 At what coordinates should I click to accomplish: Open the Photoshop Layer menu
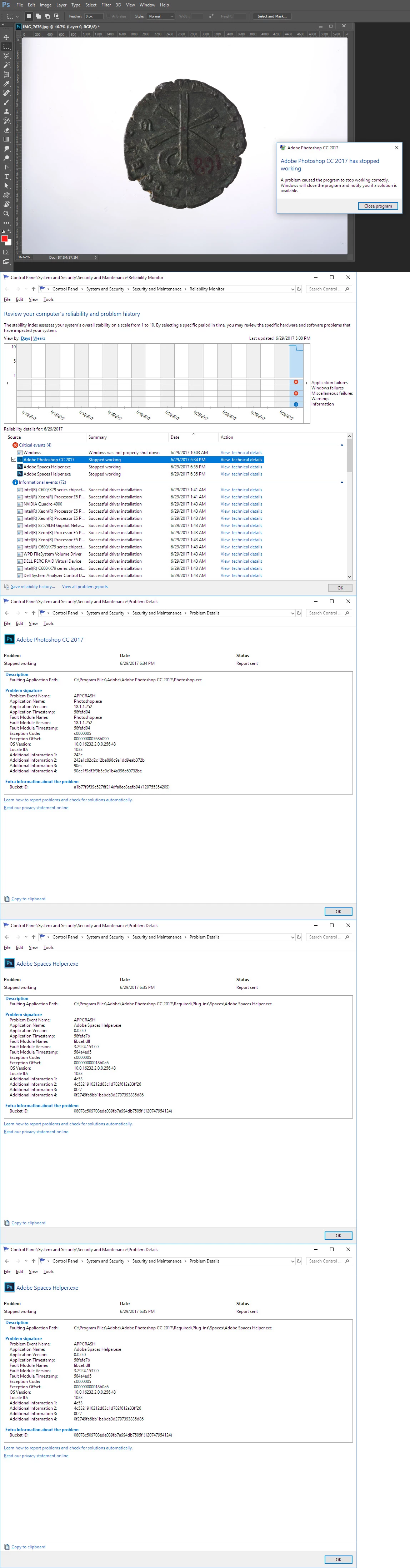tap(61, 5)
